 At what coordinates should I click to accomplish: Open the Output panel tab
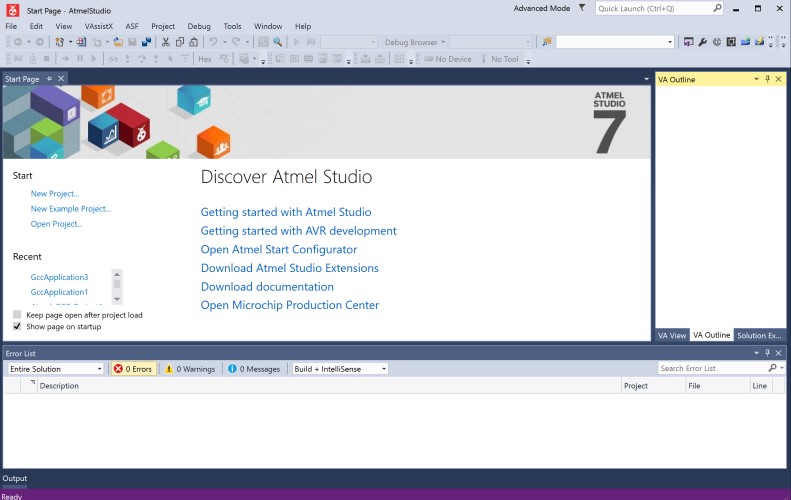[15, 478]
